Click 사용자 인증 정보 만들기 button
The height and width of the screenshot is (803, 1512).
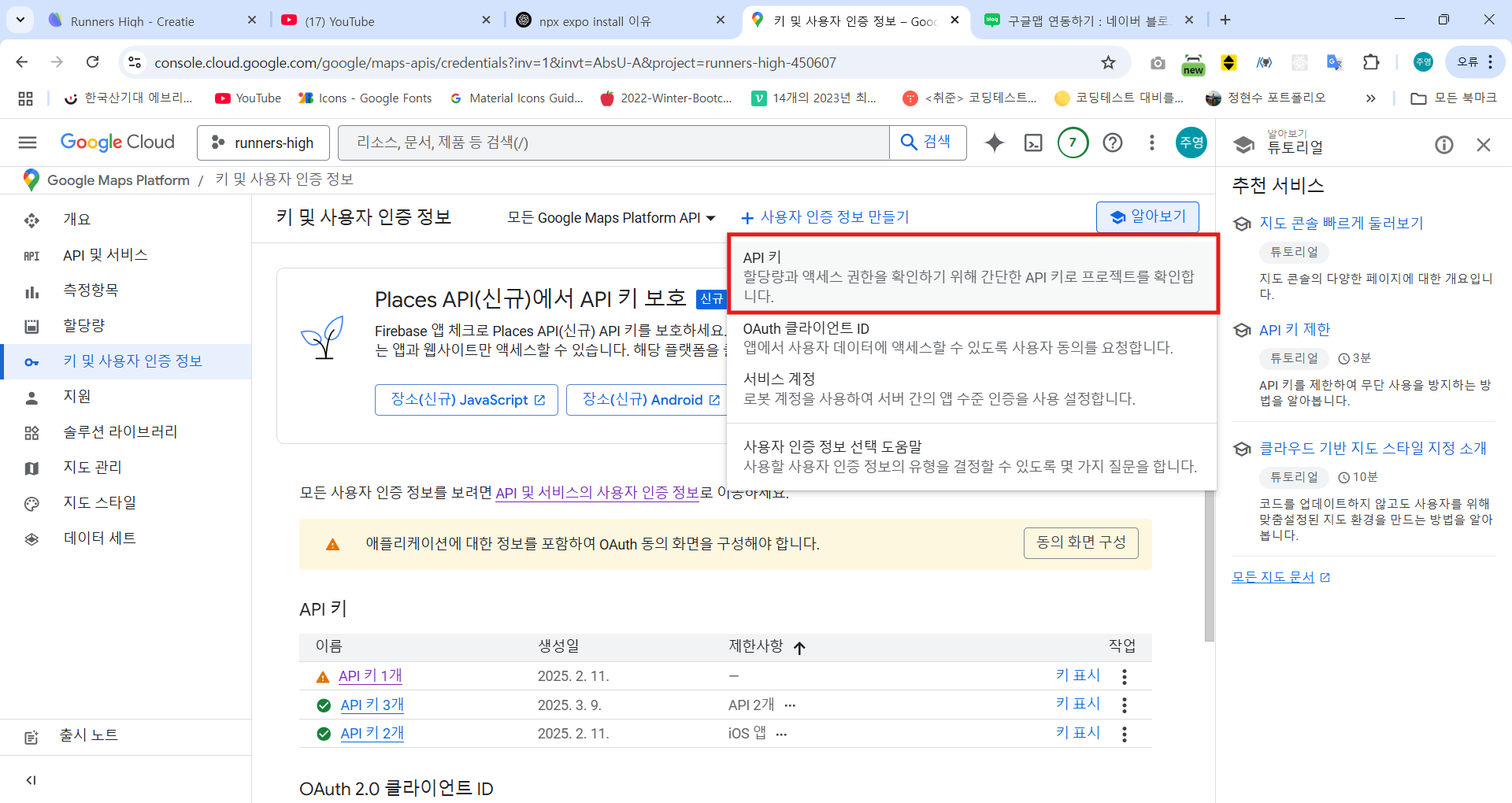pyautogui.click(x=825, y=217)
